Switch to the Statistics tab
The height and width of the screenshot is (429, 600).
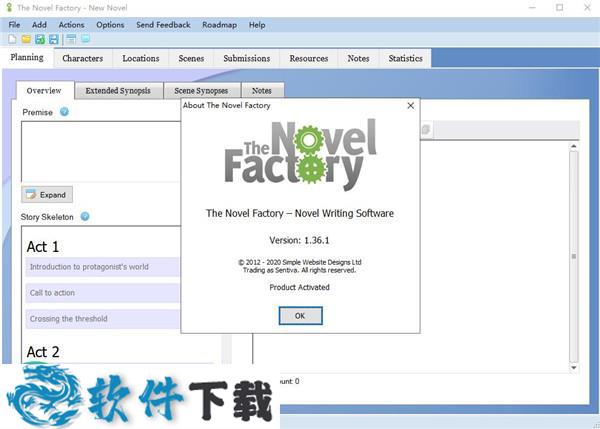tap(406, 59)
